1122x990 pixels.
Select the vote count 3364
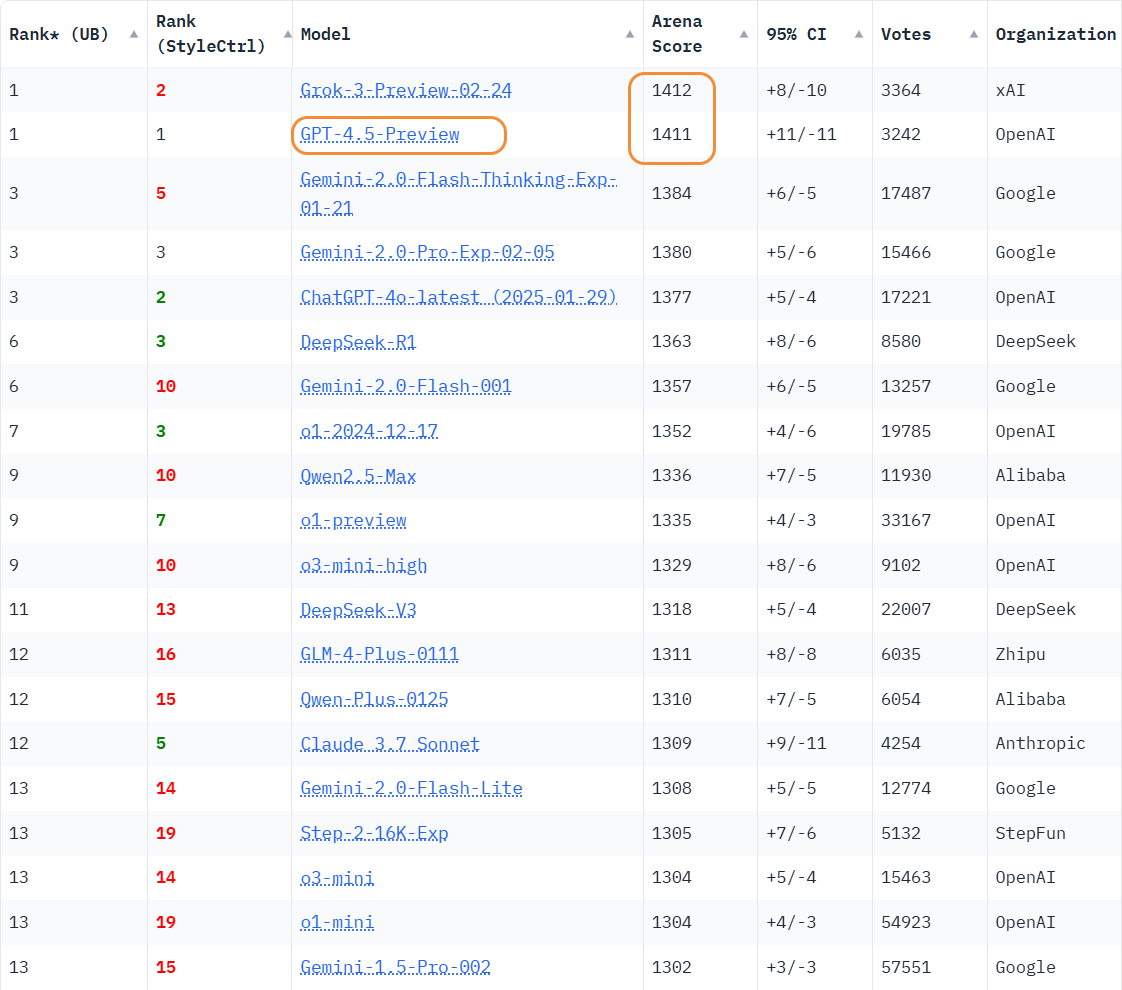coord(901,90)
